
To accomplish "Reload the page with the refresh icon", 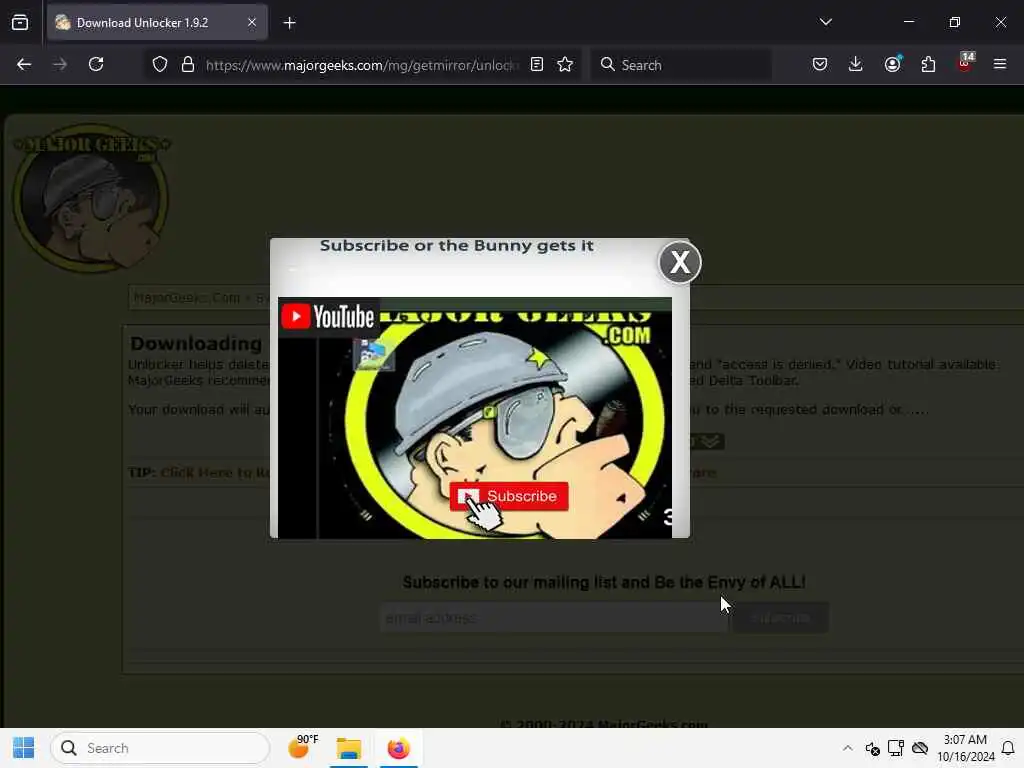I will click(96, 64).
